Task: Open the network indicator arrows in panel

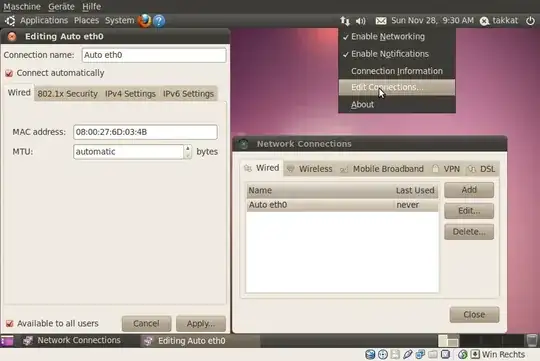Action: point(345,21)
